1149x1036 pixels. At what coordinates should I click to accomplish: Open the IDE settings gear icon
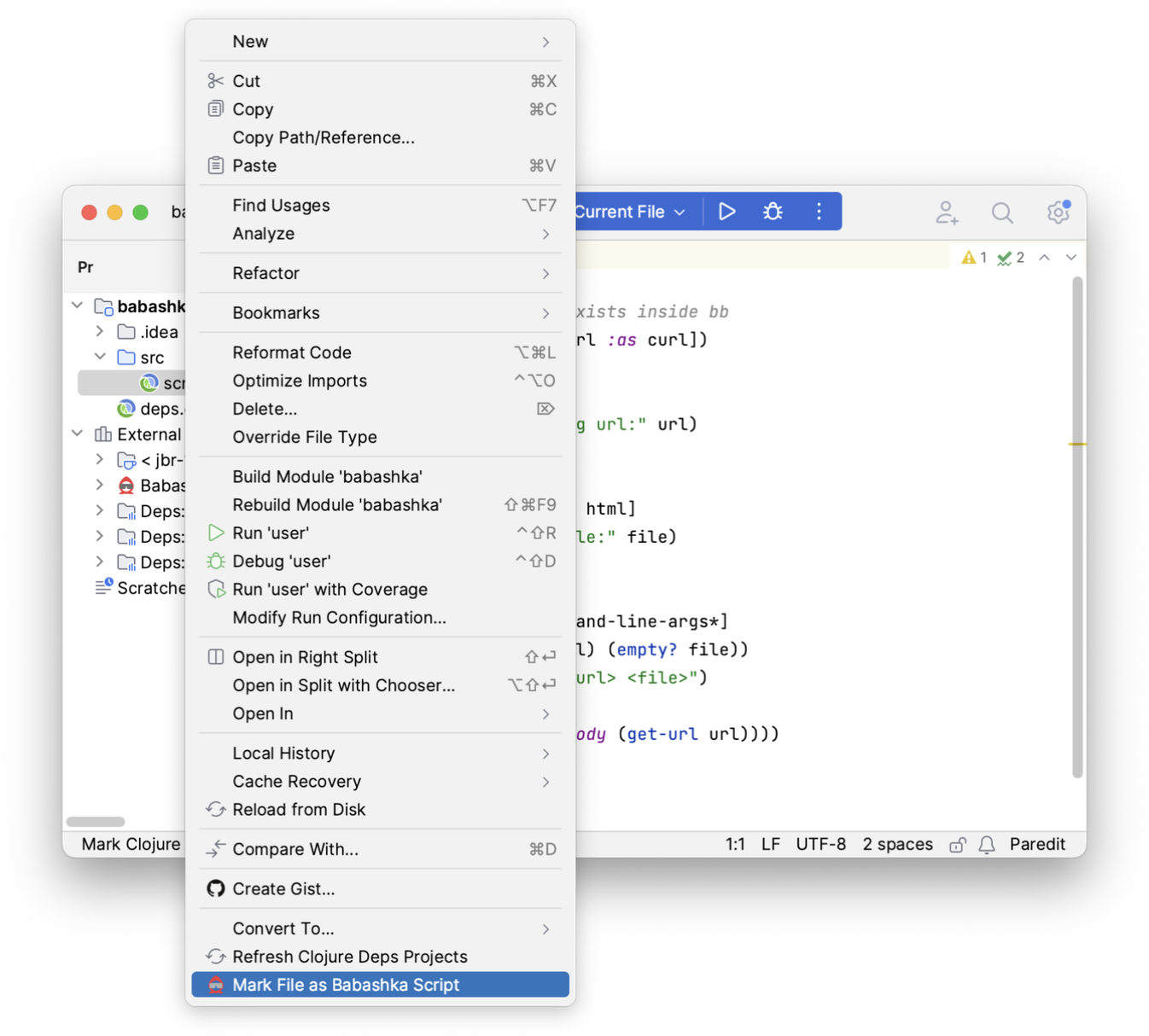click(x=1059, y=212)
